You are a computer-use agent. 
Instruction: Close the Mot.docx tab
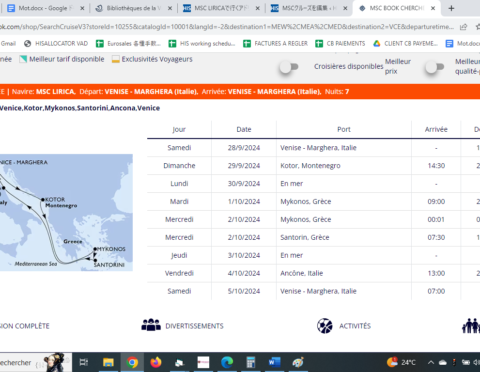coord(82,8)
